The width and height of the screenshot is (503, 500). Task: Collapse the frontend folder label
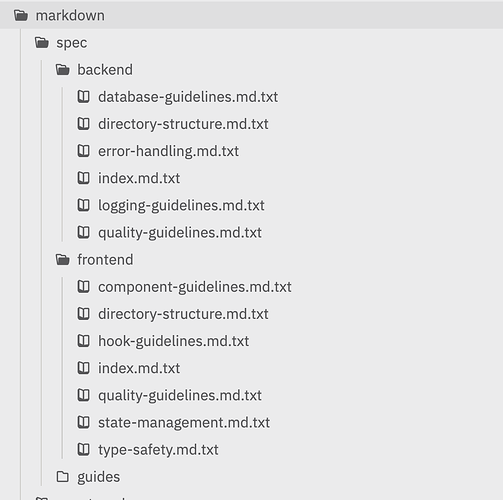pos(105,260)
